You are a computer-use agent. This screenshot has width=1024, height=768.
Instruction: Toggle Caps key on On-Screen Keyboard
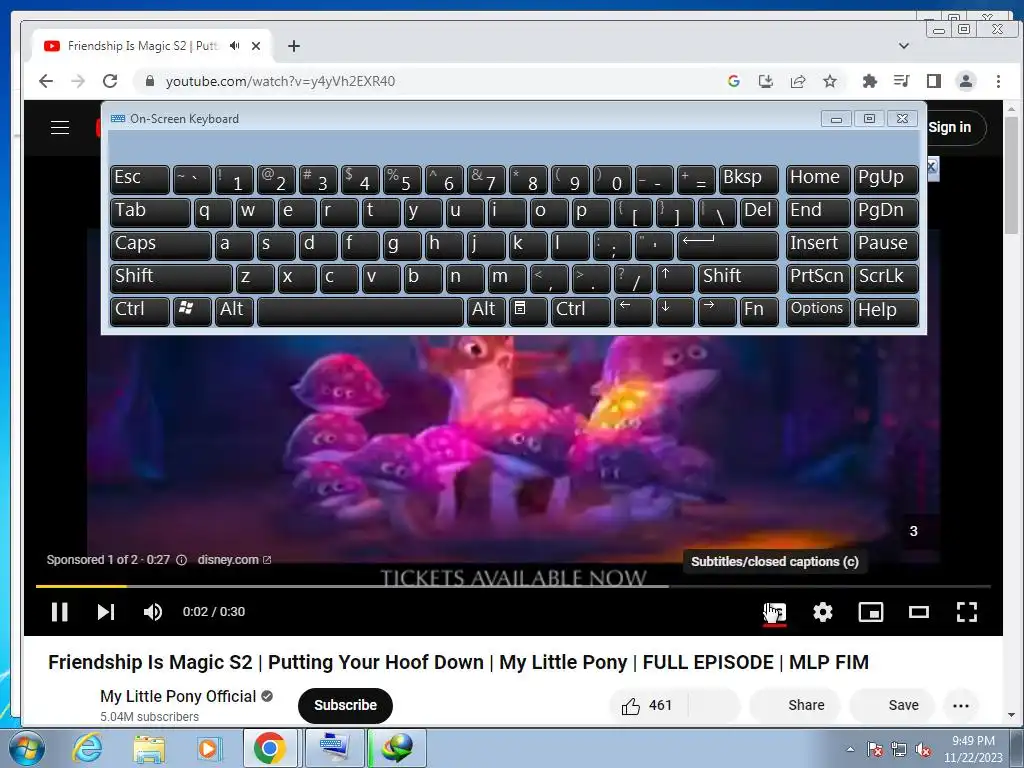[x=160, y=244]
